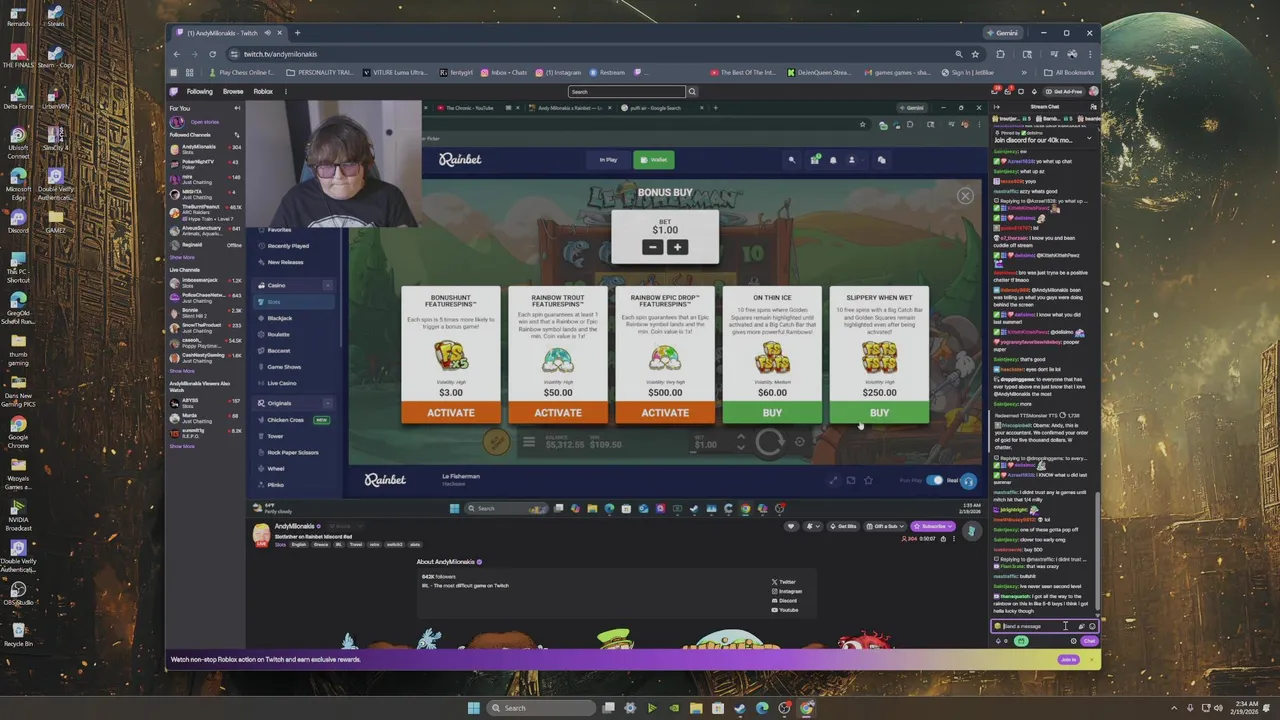The image size is (1280, 720).
Task: Open Twitch user avatar menu
Action: pos(1093,91)
